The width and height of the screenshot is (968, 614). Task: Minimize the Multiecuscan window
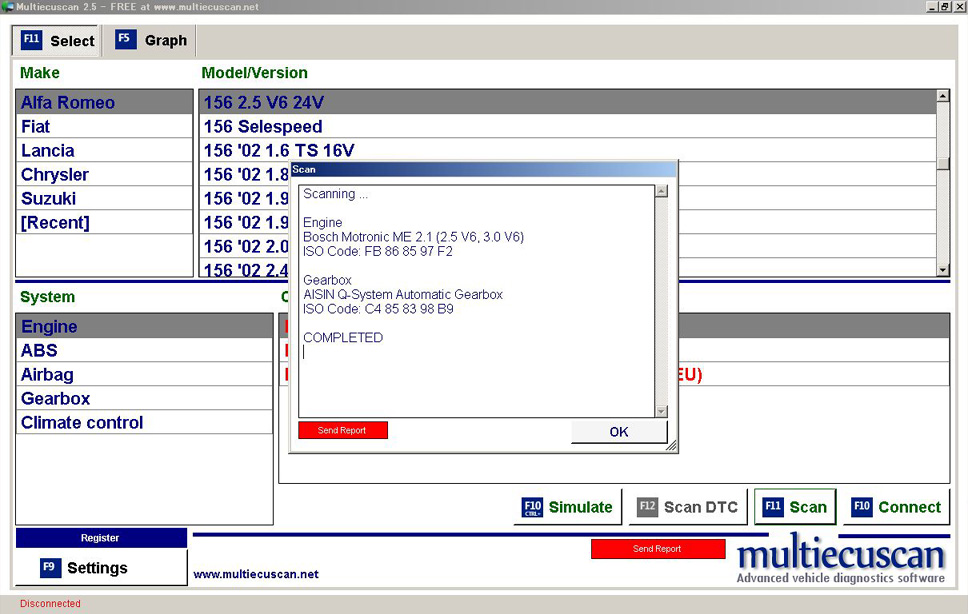click(932, 7)
